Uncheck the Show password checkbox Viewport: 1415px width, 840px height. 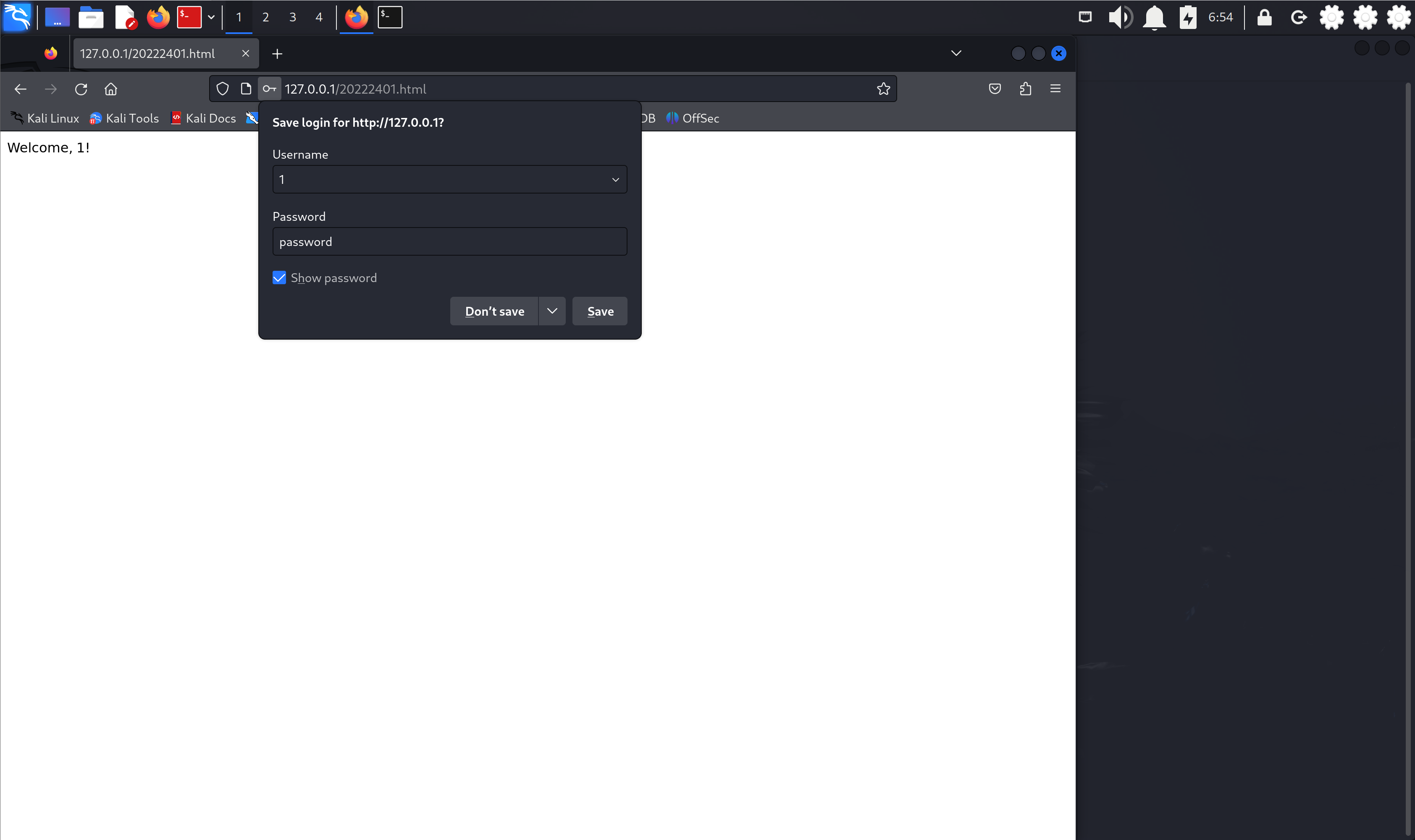(x=279, y=278)
